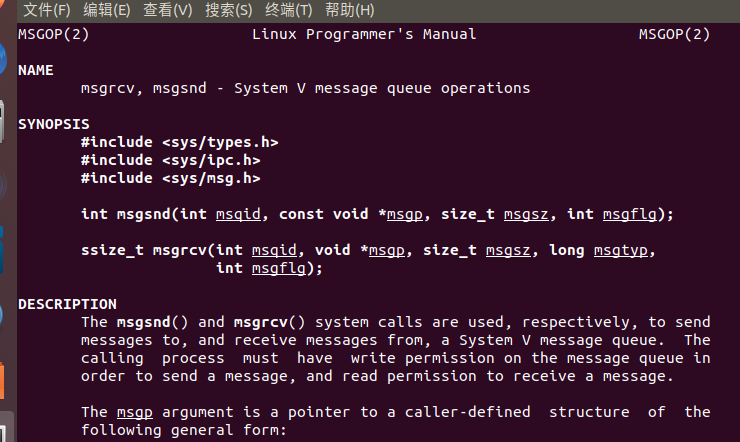
Task: Open the 帮助(H) menu
Action: pyautogui.click(x=350, y=10)
